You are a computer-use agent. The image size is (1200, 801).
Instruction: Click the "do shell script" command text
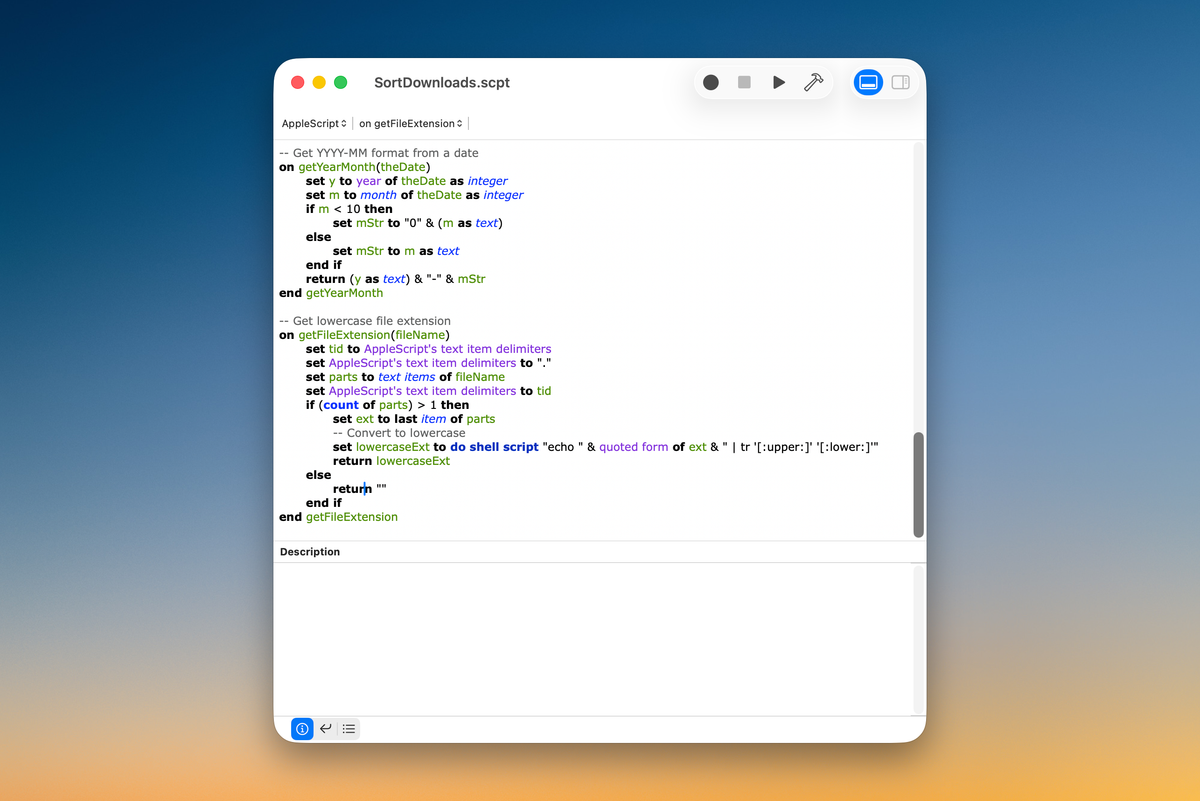(x=494, y=447)
